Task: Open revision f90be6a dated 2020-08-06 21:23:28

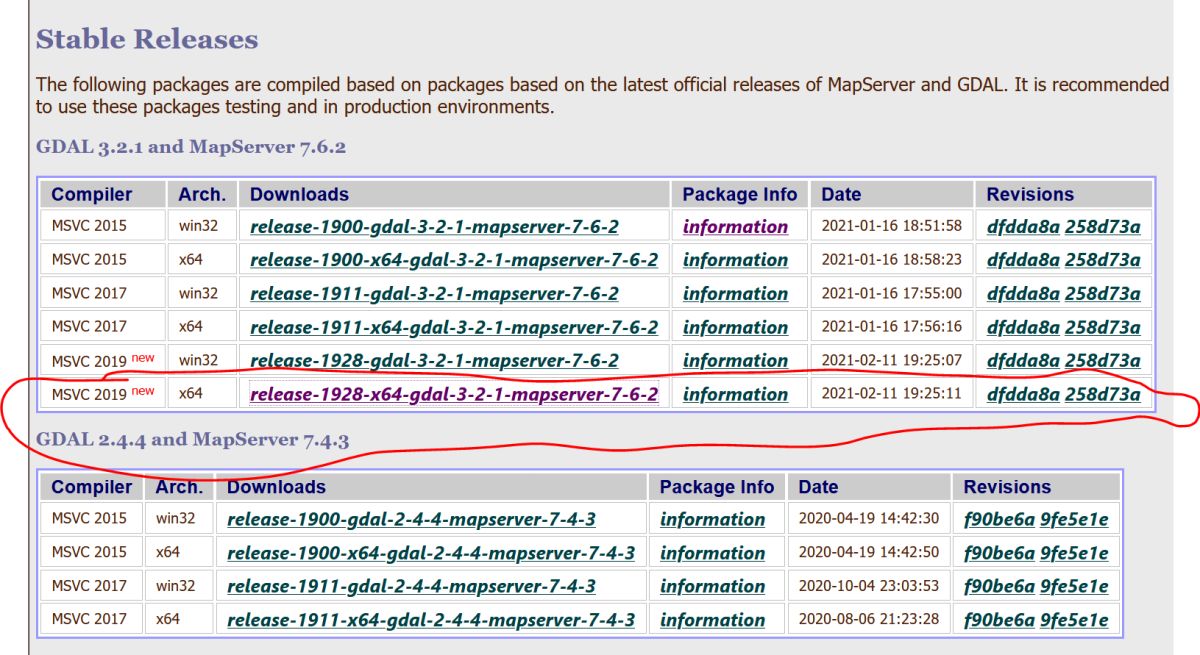Action: pyautogui.click(x=999, y=620)
